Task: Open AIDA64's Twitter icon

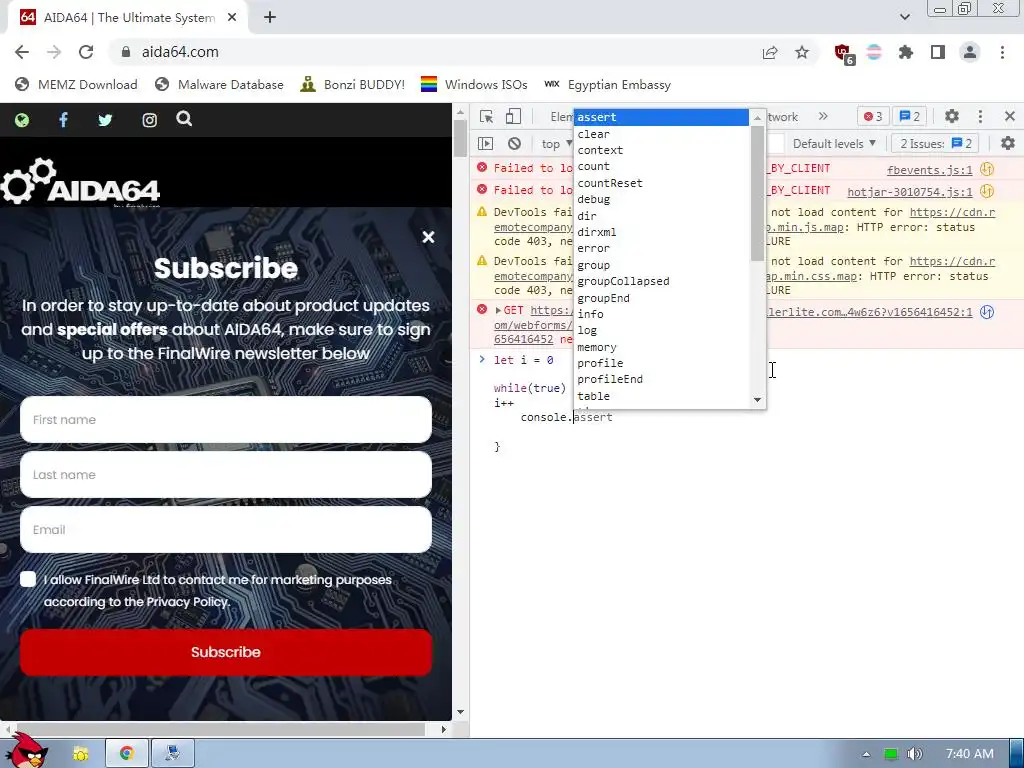Action: click(x=105, y=120)
